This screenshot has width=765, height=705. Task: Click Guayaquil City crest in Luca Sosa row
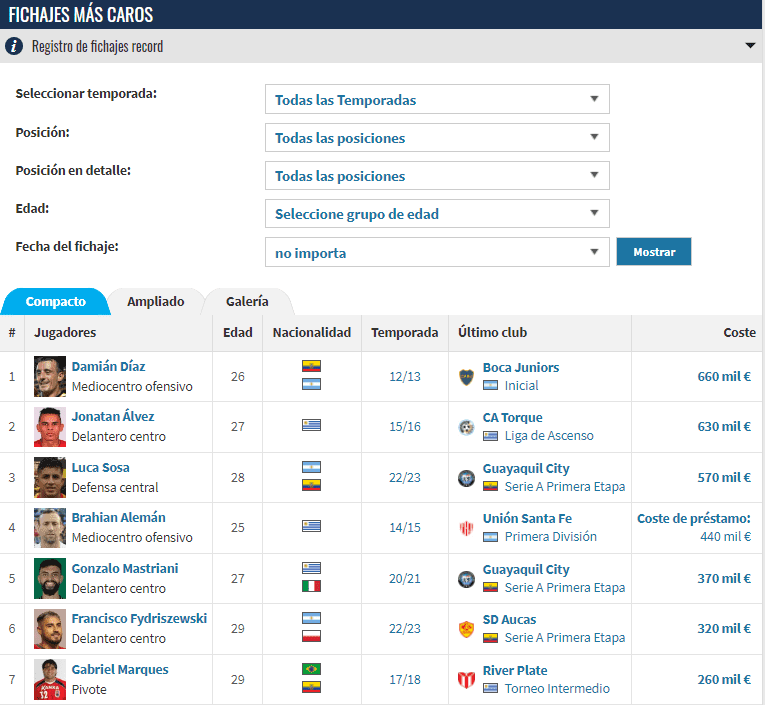pos(466,478)
